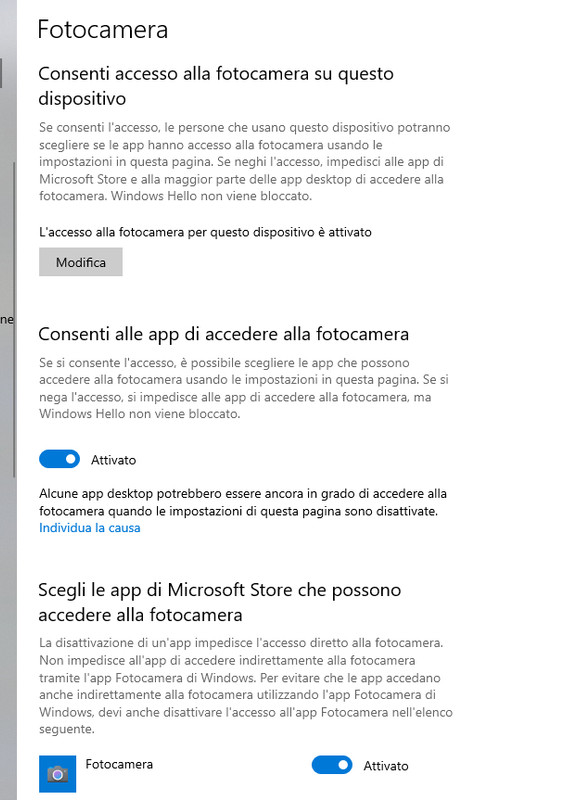Image resolution: width=565 pixels, height=800 pixels.
Task: Click heading Consenti alle app di accedere
Action: pyautogui.click(x=224, y=334)
